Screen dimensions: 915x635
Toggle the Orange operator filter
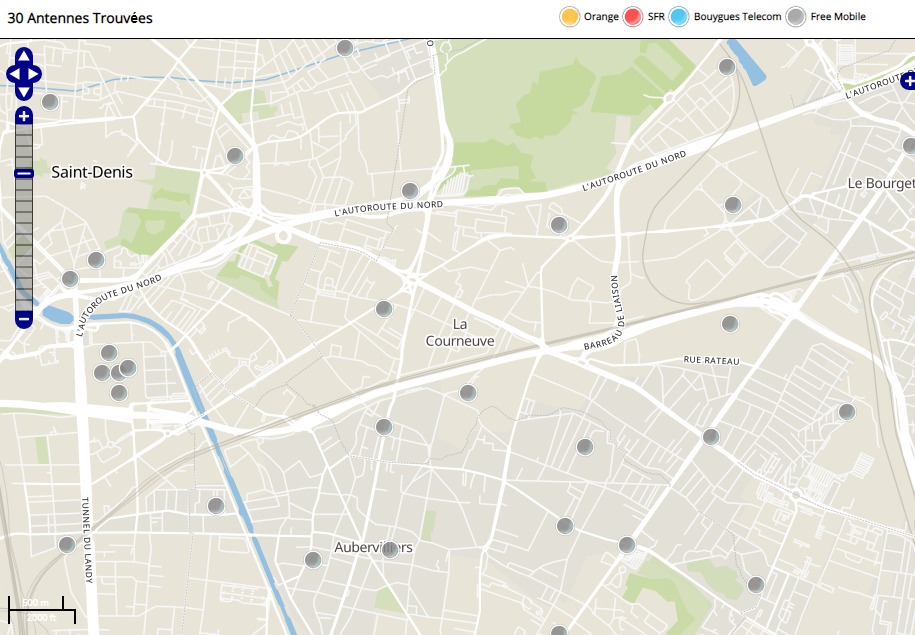[x=570, y=17]
